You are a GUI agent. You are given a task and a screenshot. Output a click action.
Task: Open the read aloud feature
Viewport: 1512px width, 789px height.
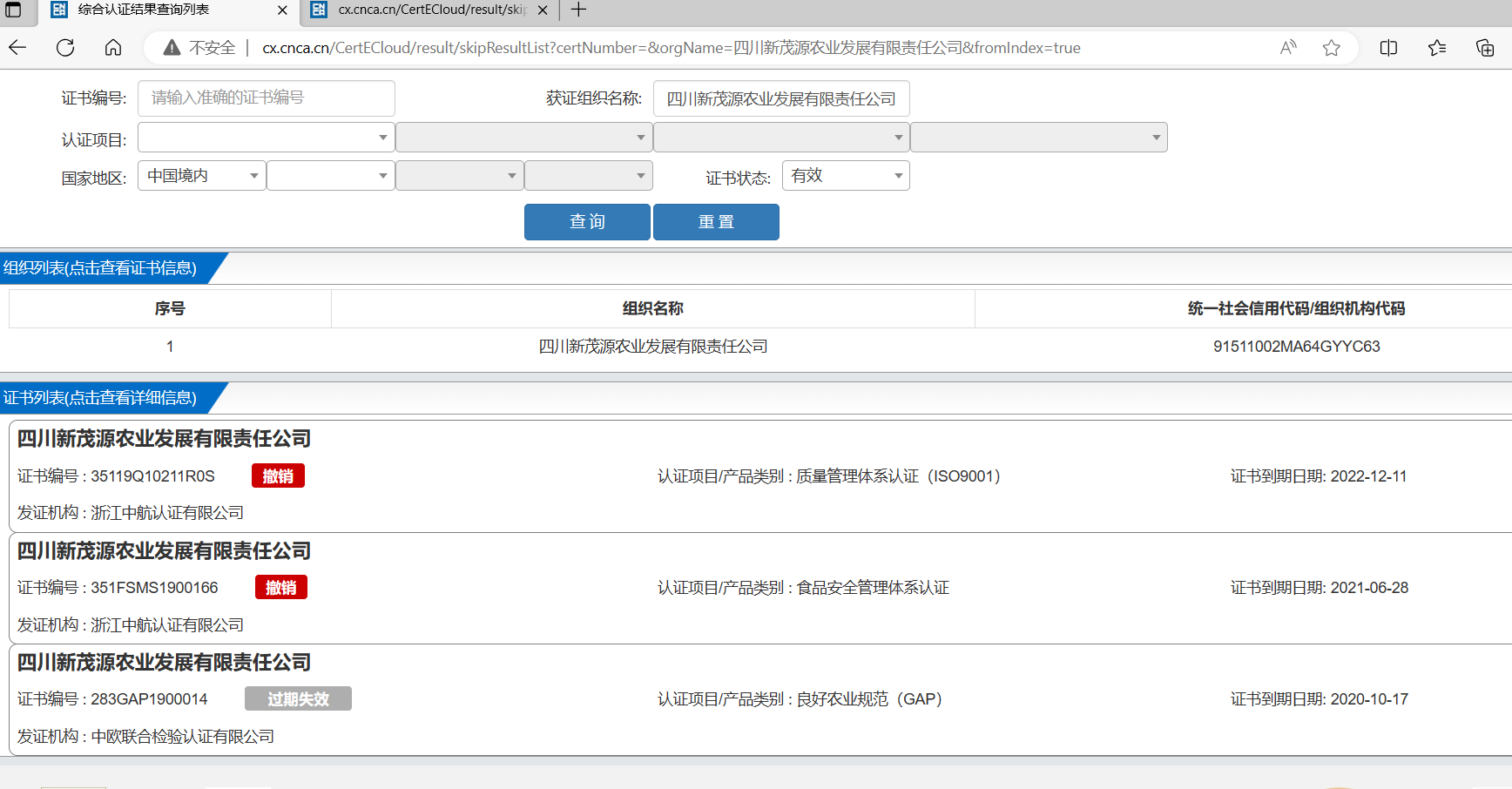[x=1288, y=48]
